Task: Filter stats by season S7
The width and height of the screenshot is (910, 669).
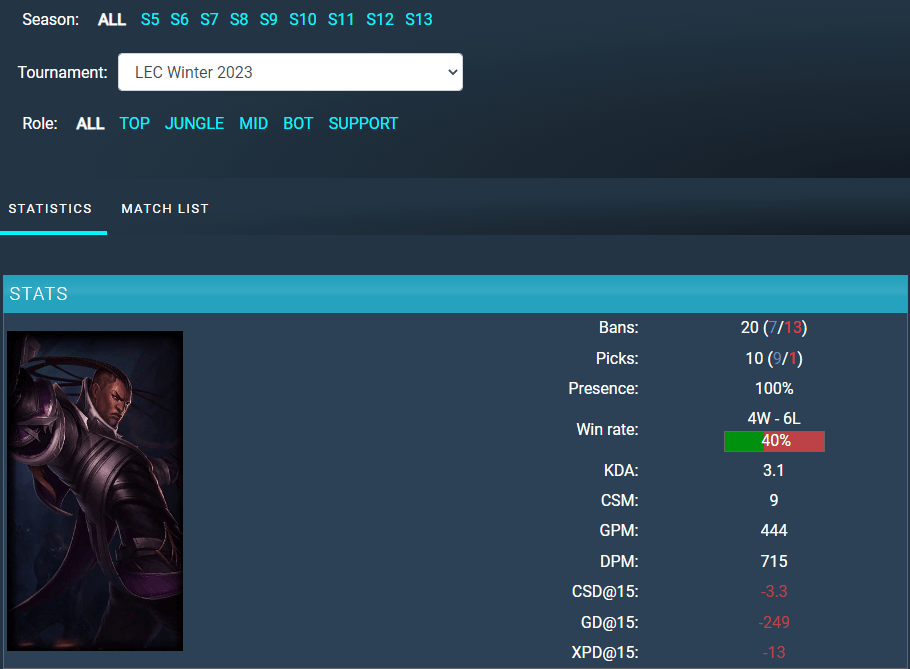Action: (209, 20)
